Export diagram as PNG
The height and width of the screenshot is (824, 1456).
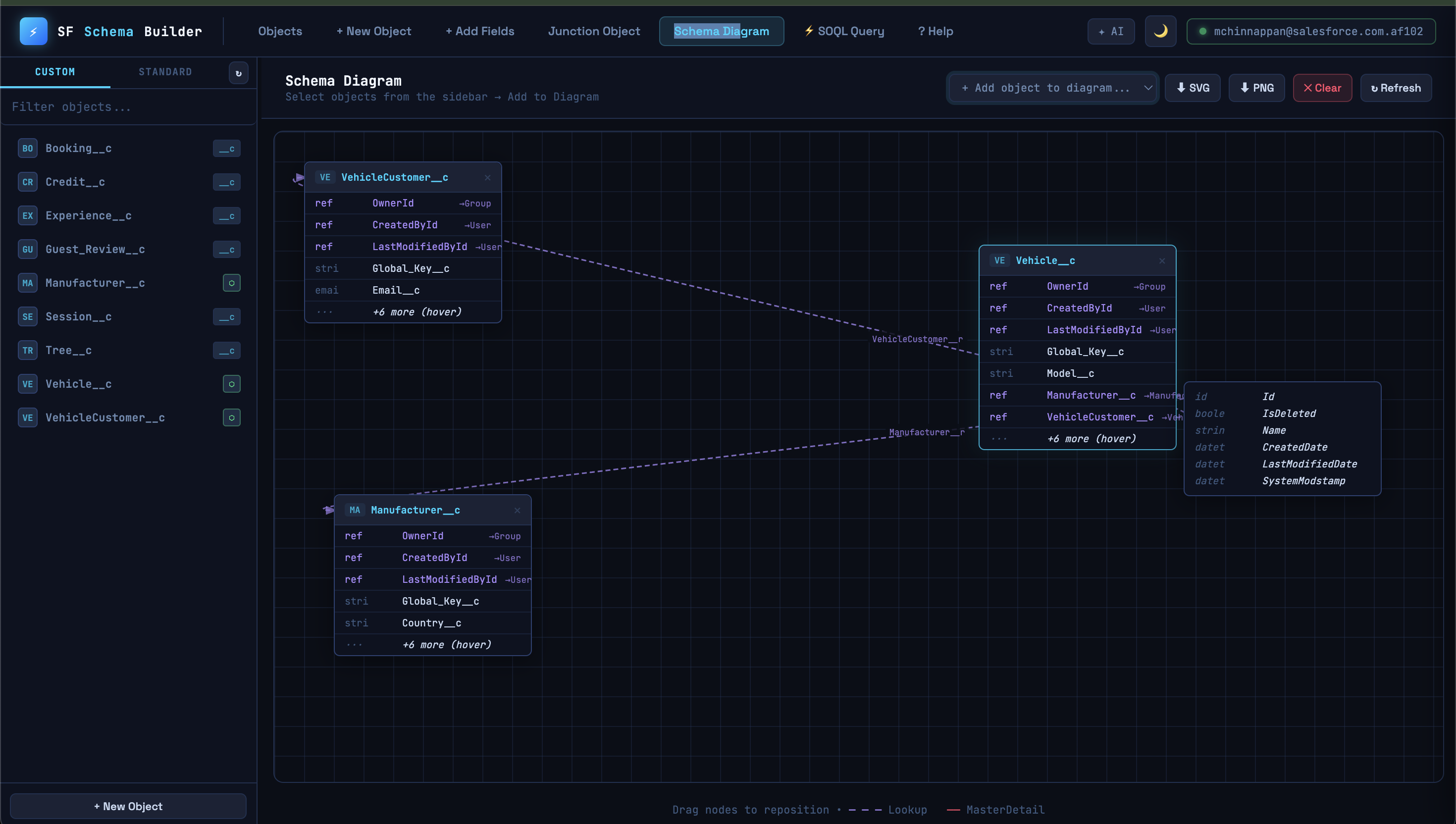[1256, 88]
